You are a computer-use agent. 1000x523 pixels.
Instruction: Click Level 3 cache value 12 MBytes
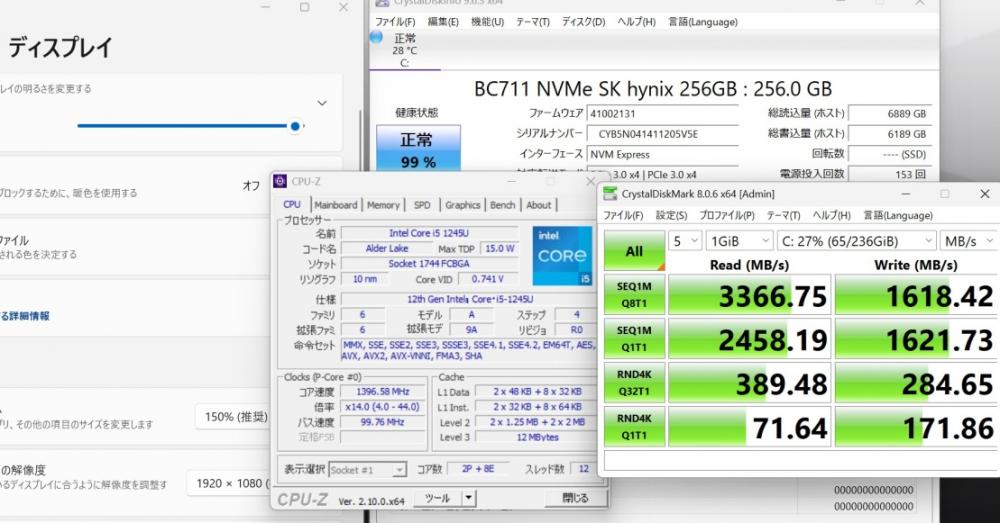tap(537, 438)
